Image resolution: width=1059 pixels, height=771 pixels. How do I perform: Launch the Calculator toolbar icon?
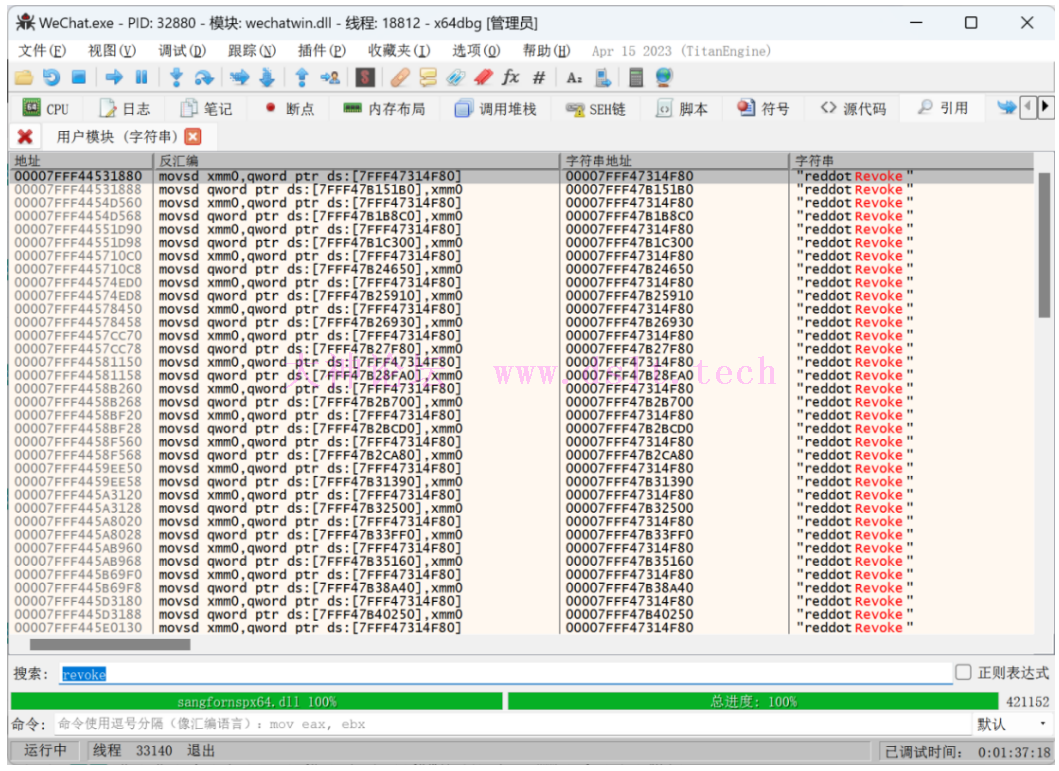click(636, 78)
